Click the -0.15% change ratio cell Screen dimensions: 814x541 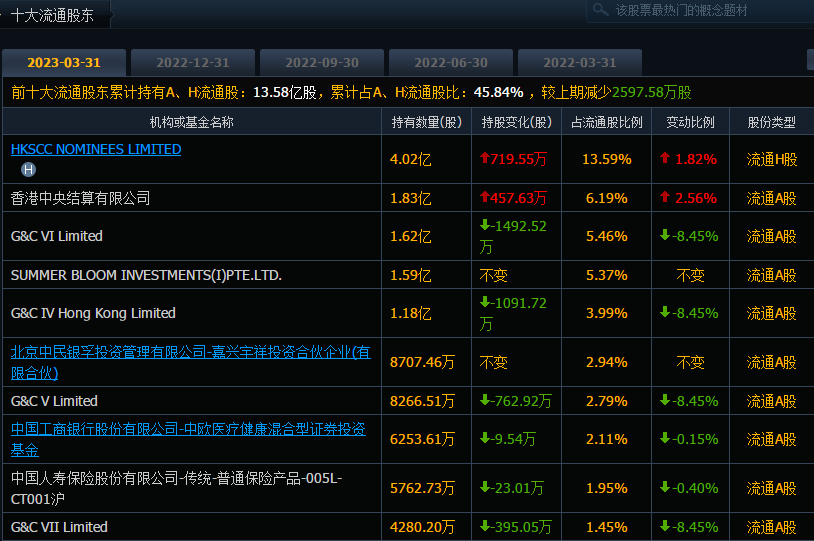[689, 439]
